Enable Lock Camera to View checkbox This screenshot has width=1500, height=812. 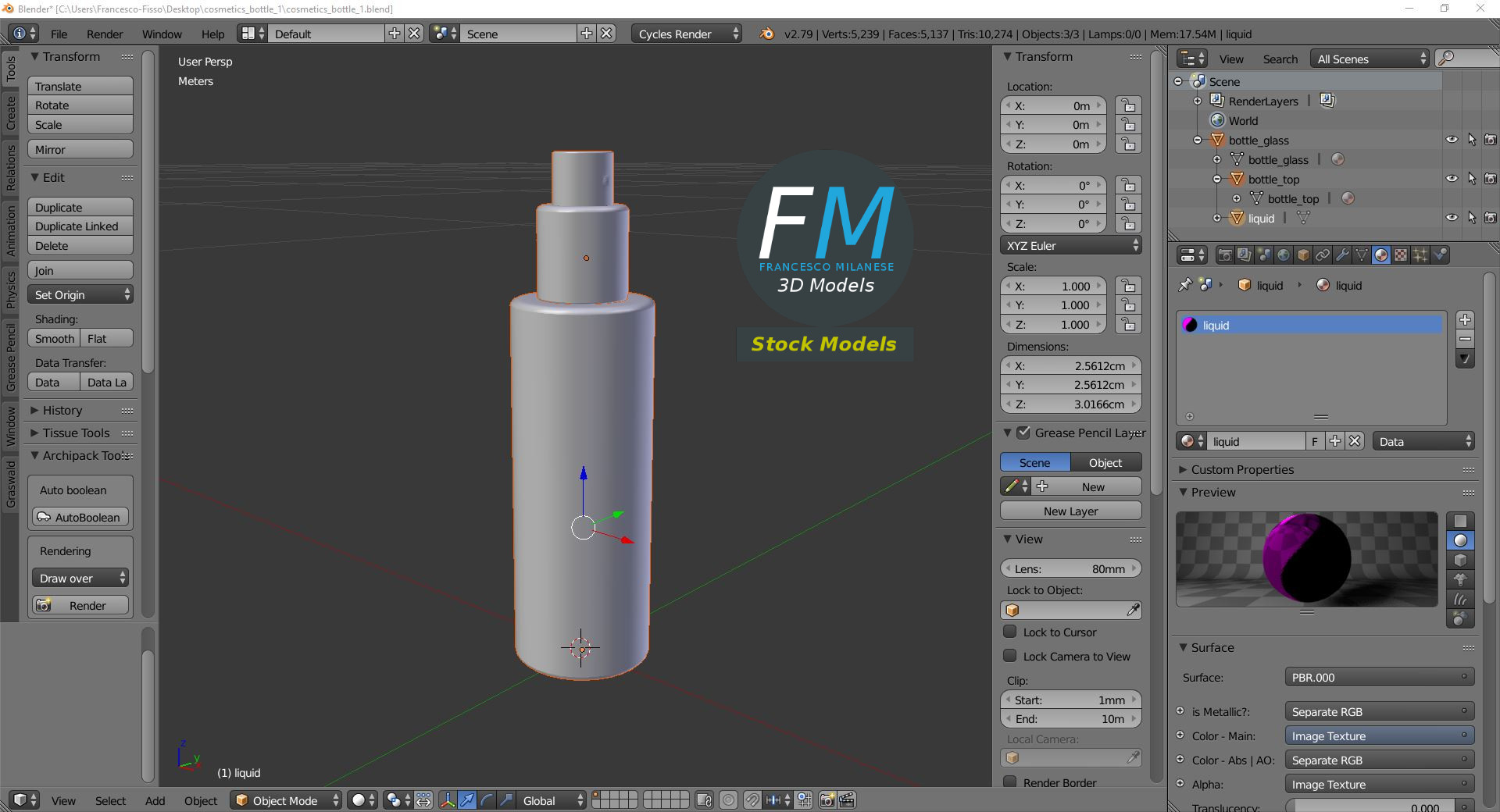(x=1010, y=656)
